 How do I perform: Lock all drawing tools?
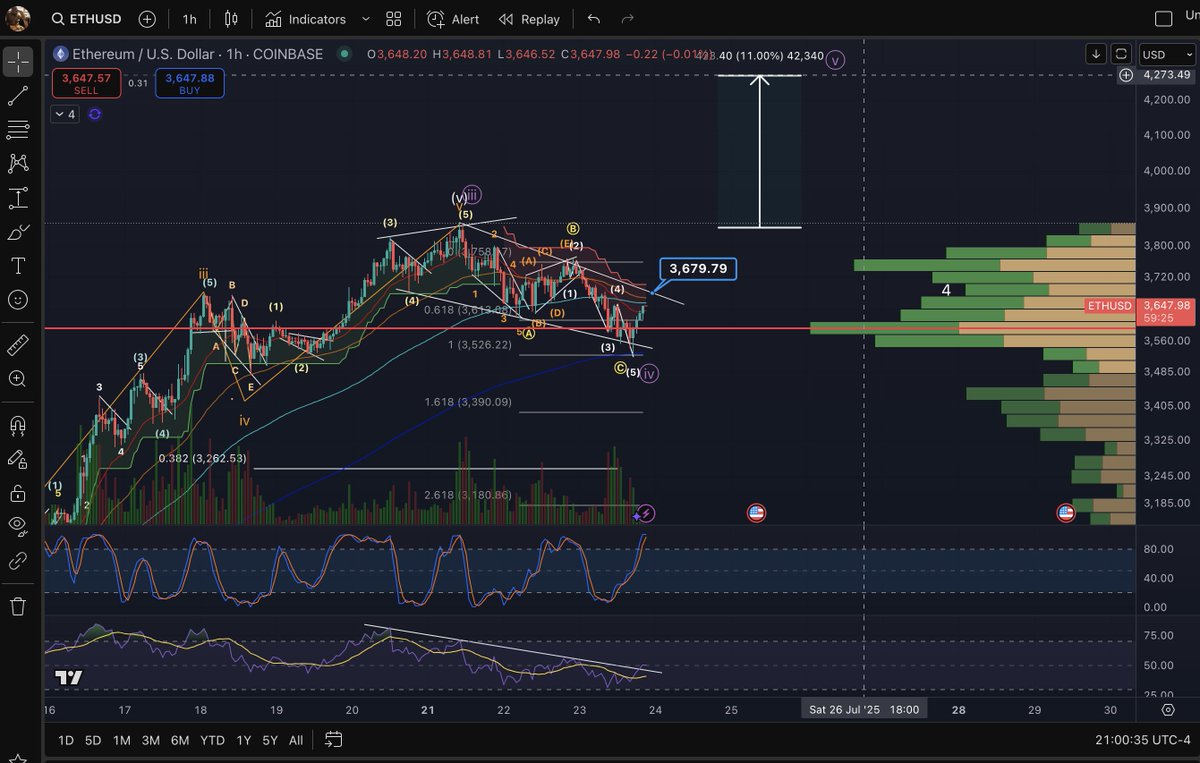coord(18,493)
